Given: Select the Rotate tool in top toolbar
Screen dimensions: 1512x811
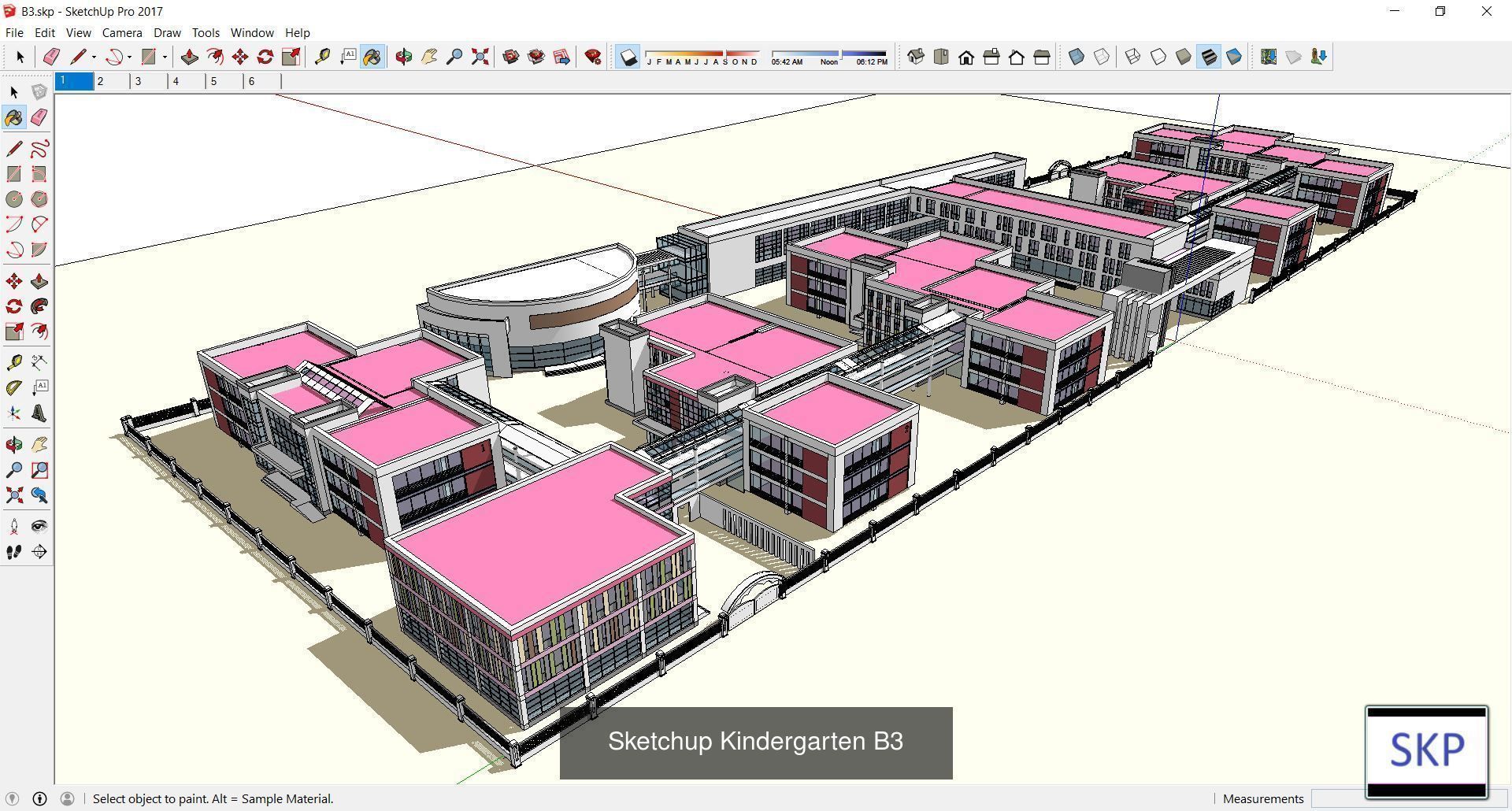Looking at the screenshot, I should [x=265, y=57].
